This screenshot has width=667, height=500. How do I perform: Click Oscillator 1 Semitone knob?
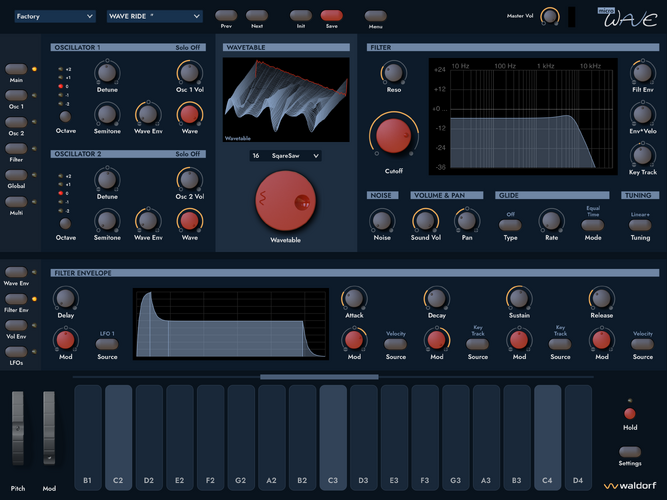coord(107,114)
